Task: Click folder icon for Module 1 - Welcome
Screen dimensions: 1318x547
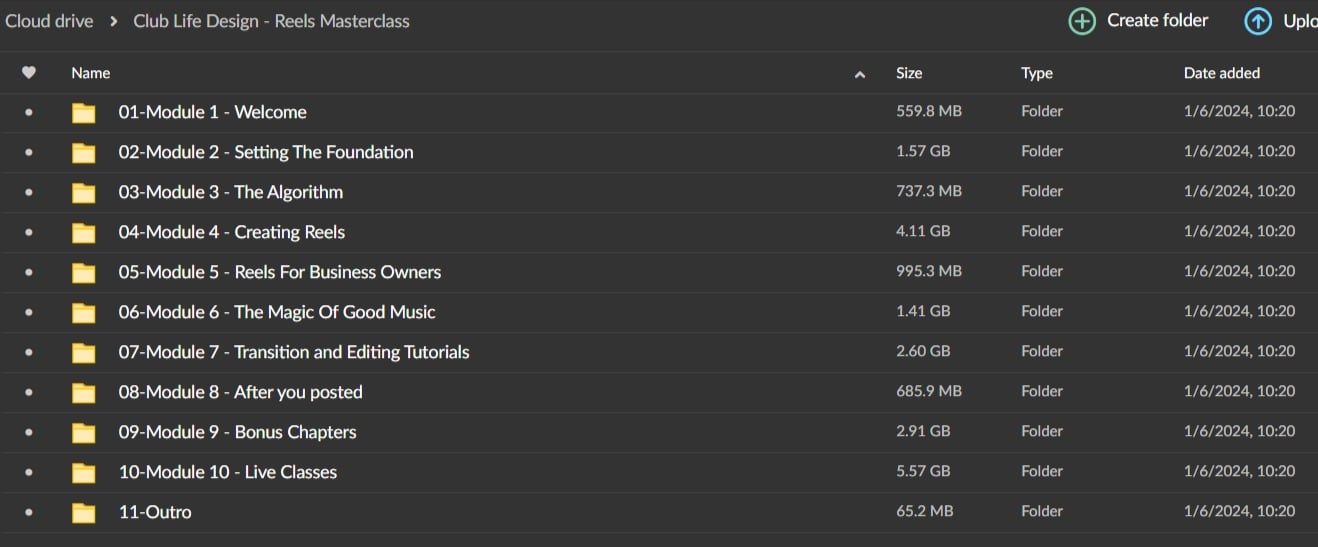Action: (84, 113)
